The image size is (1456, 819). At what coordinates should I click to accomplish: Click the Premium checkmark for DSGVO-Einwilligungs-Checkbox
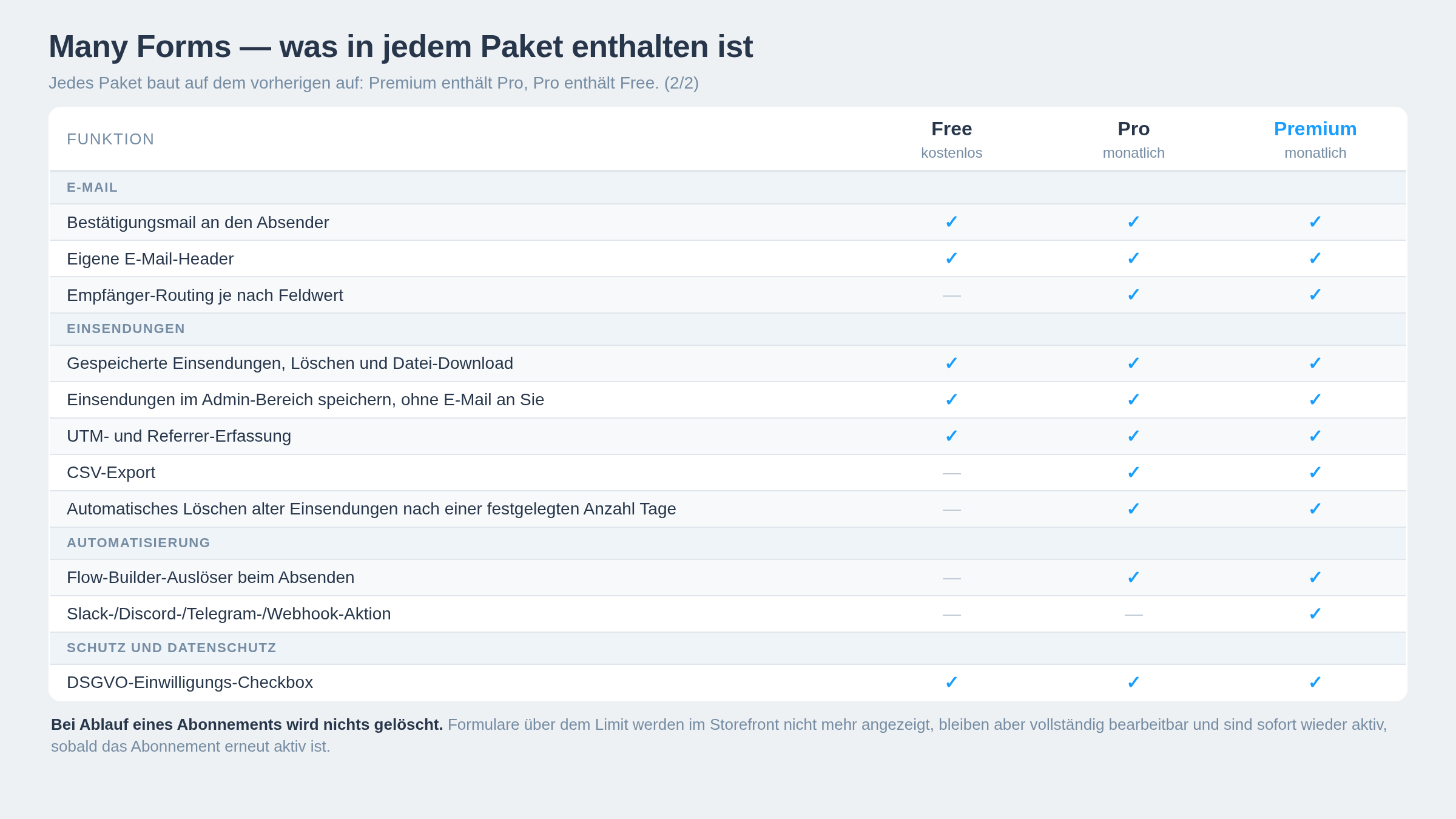coord(1315,682)
